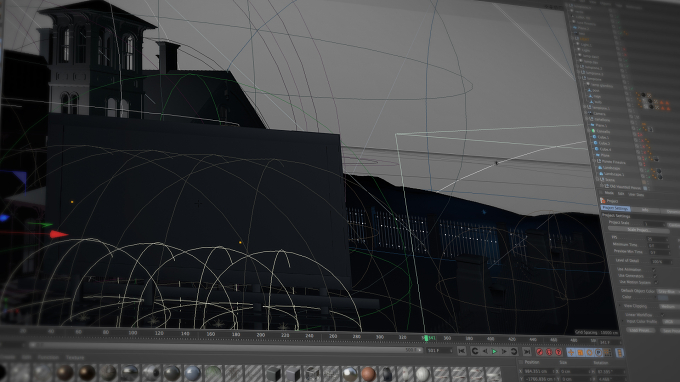Screen dimensions: 680x382
Task: Click the Scale Project button
Action: pyautogui.click(x=639, y=230)
